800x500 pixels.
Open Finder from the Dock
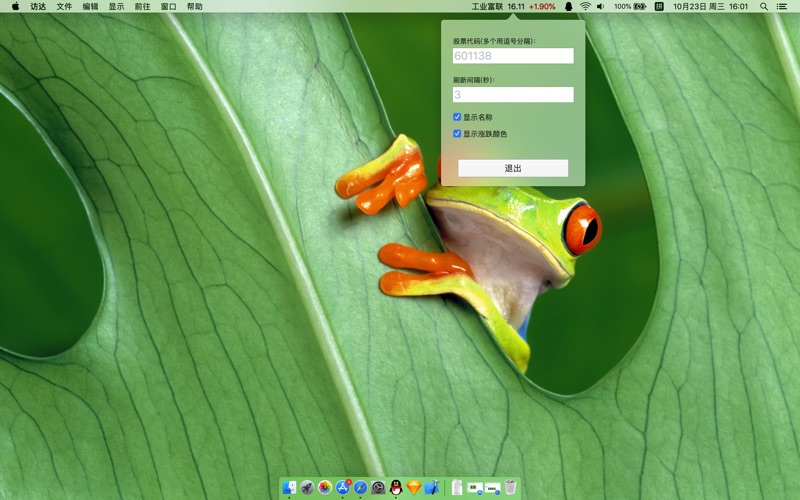[x=289, y=487]
